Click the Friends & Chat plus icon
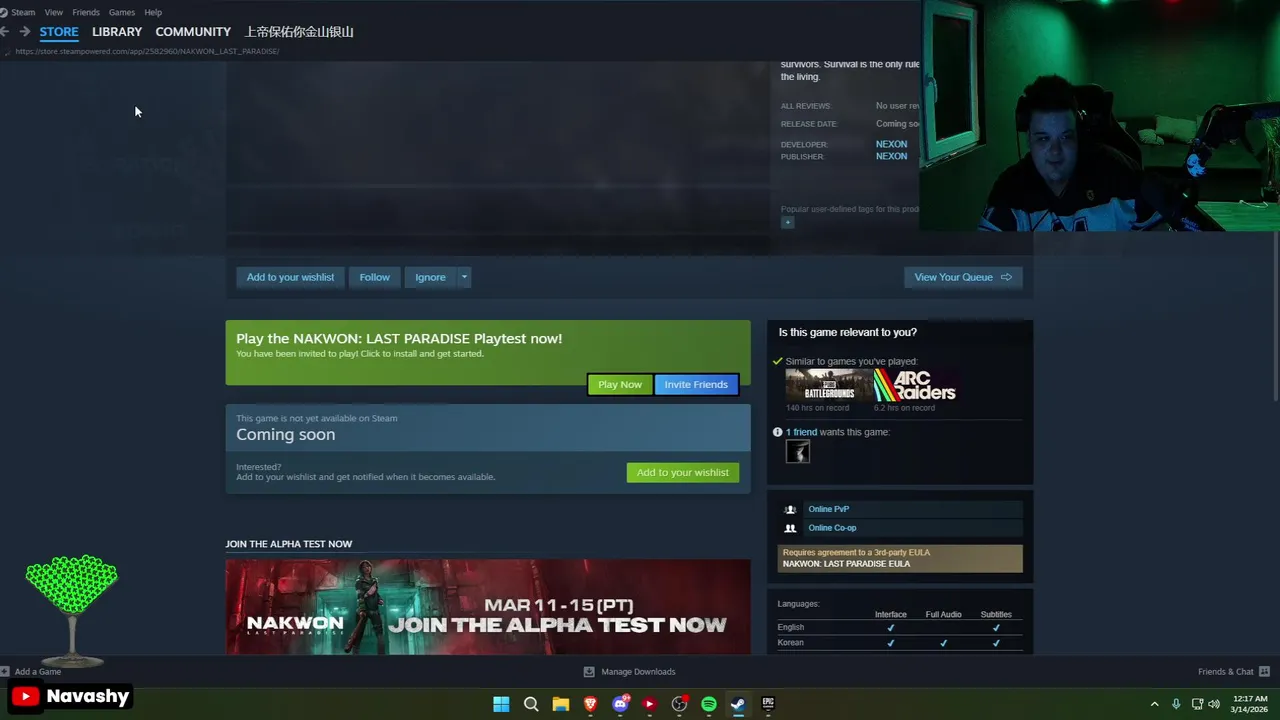The width and height of the screenshot is (1280, 720). click(1264, 672)
